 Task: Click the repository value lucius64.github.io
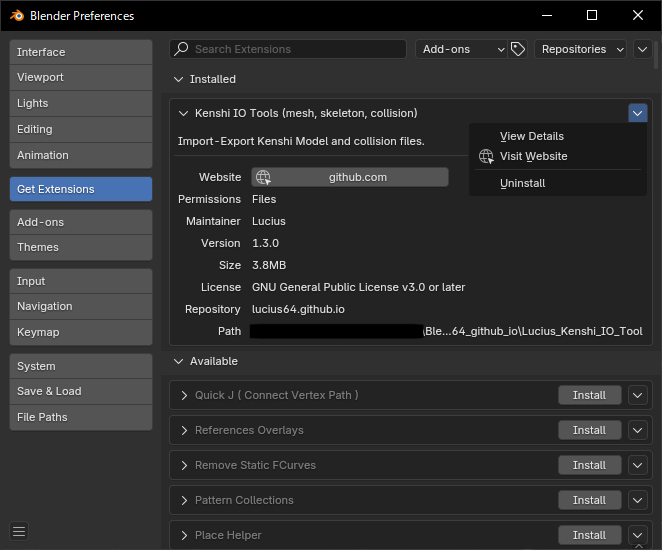click(298, 309)
